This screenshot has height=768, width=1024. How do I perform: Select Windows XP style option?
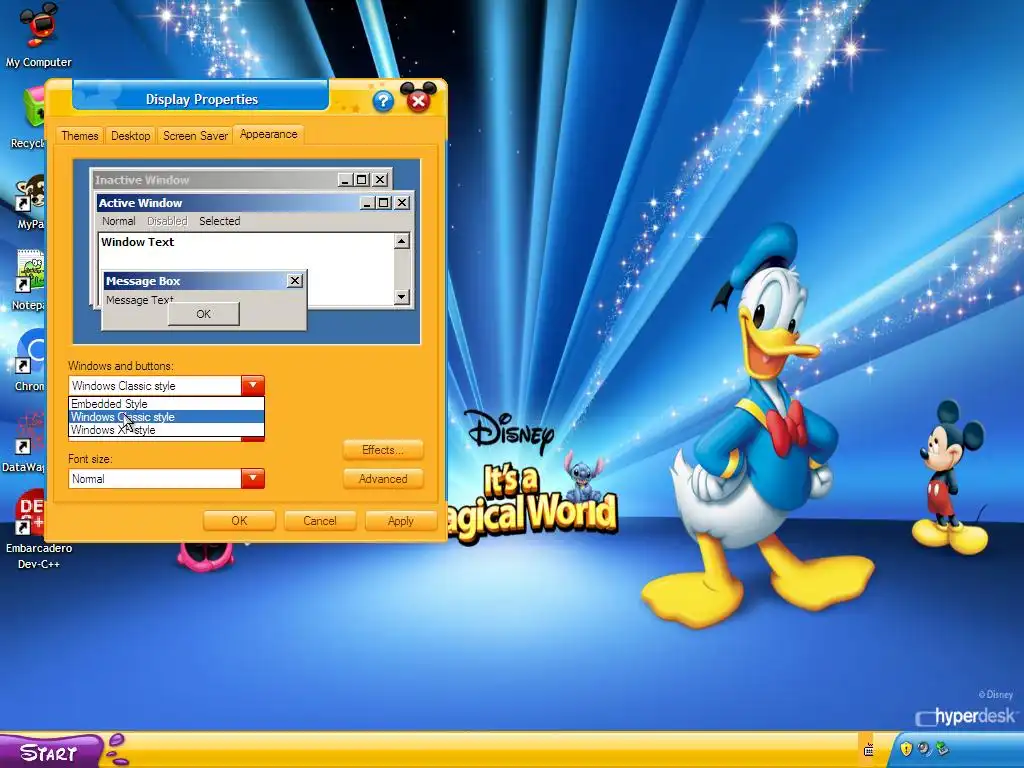pos(167,430)
